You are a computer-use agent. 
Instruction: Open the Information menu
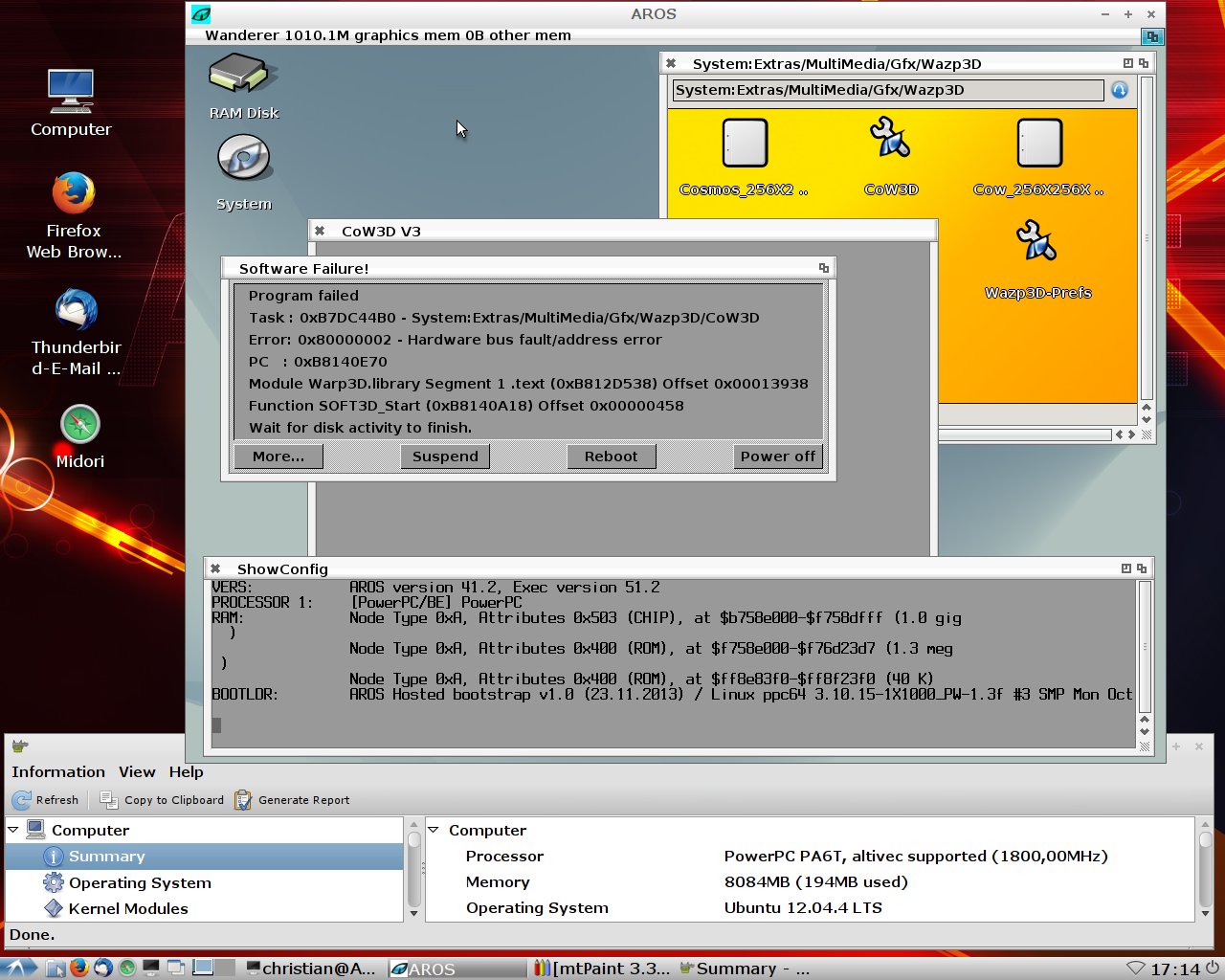pos(58,772)
